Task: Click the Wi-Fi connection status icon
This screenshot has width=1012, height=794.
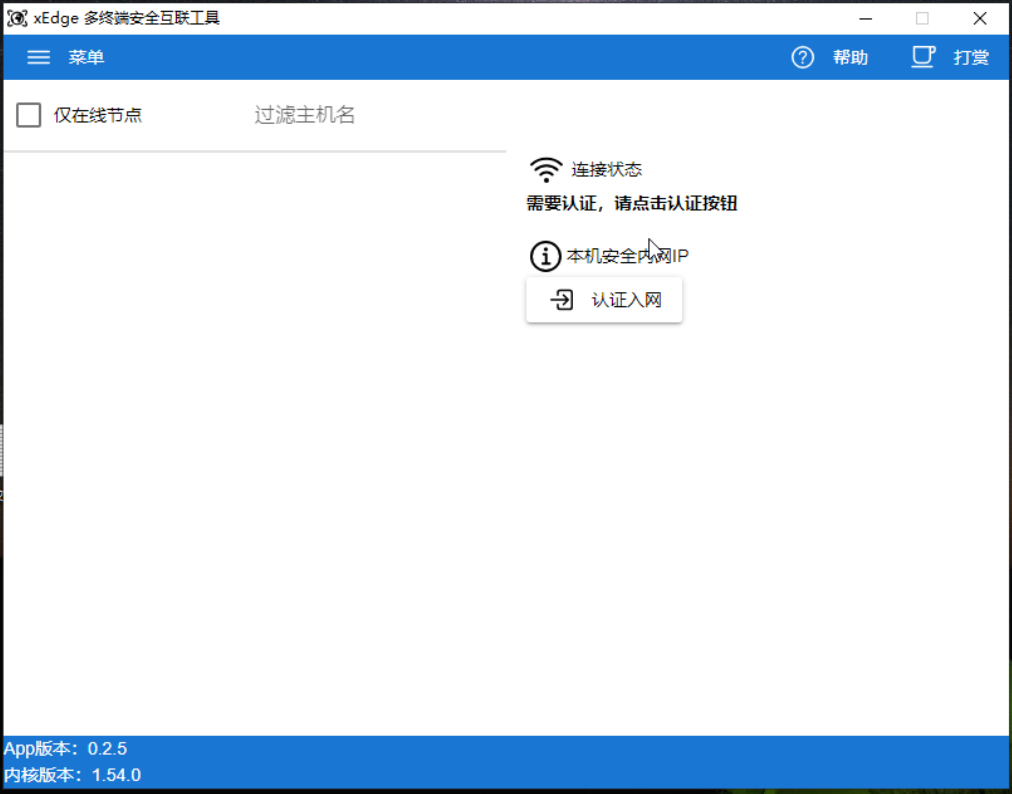Action: coord(545,168)
